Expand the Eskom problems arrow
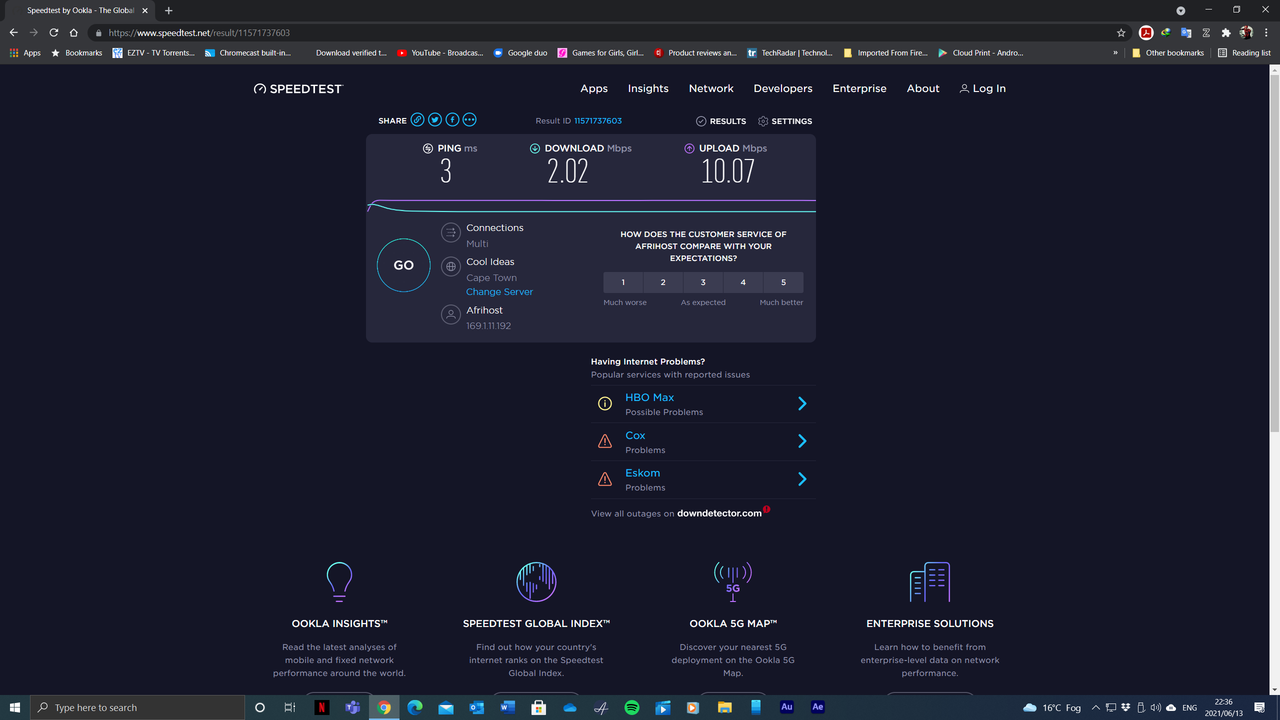 click(x=802, y=479)
